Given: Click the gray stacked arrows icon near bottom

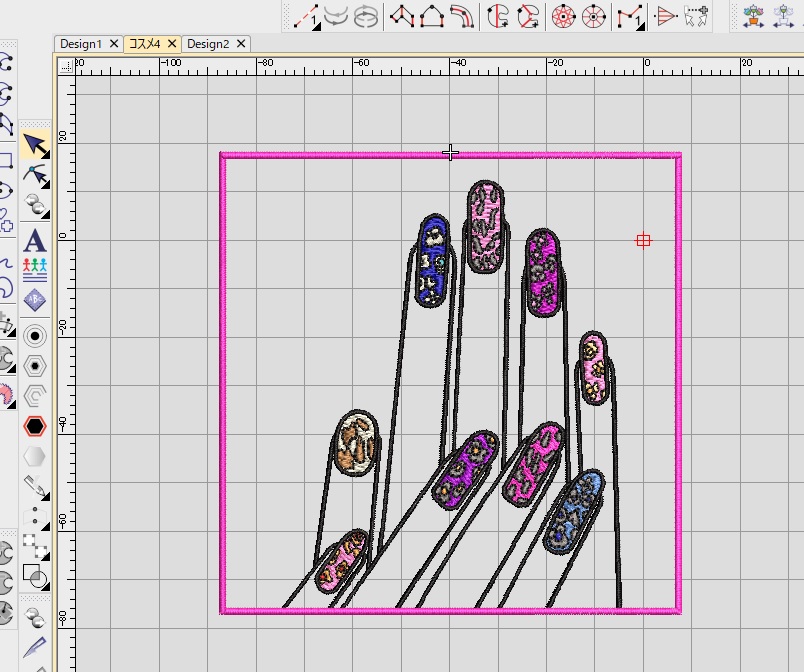Looking at the screenshot, I should click(35, 618).
